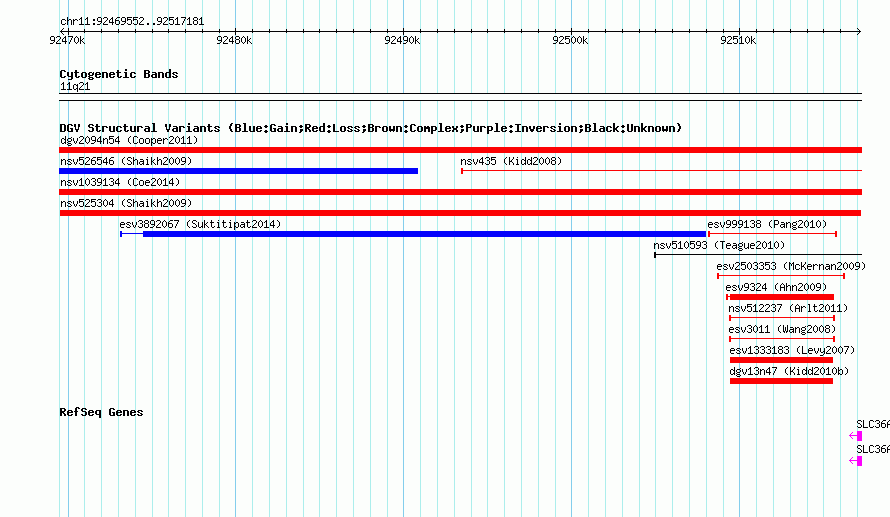Click the 11q21 cytogenetic band bar
The width and height of the screenshot is (890, 517).
pos(460,97)
